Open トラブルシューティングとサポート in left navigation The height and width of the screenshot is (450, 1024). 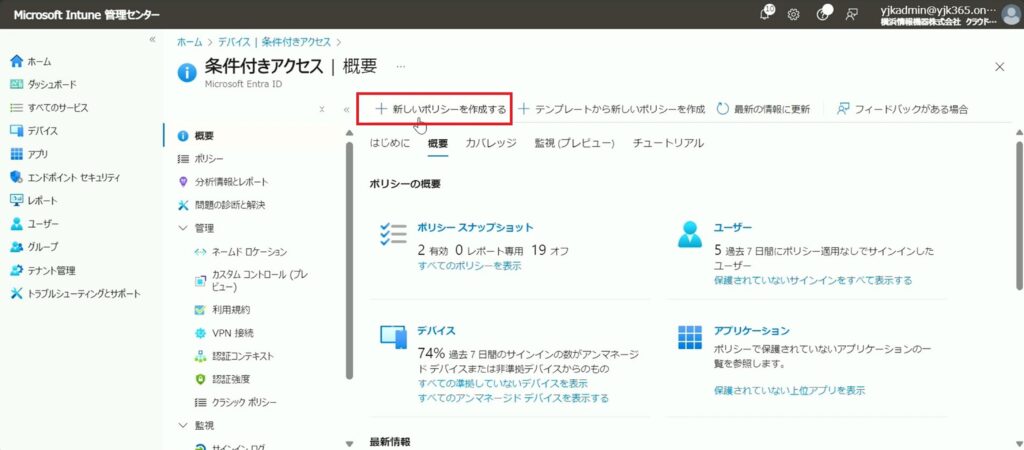pyautogui.click(x=75, y=293)
